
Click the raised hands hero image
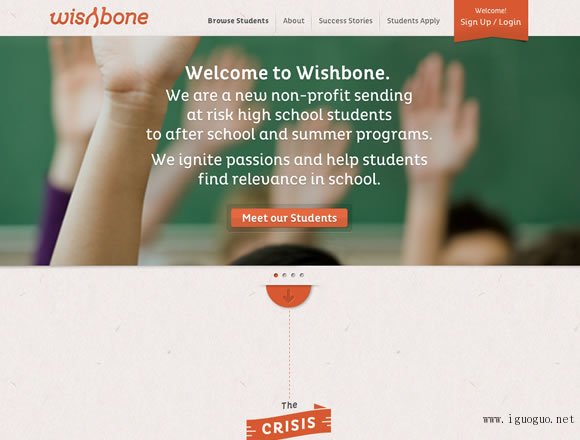click(x=290, y=151)
